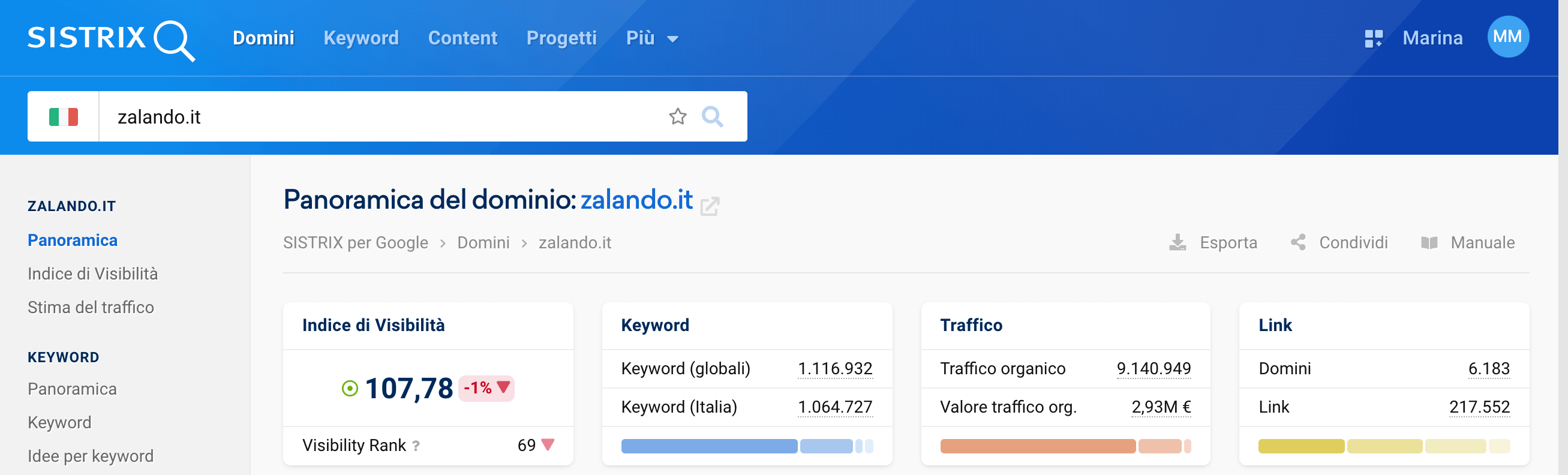
Task: Click the blue keyword distribution bar
Action: point(747,446)
